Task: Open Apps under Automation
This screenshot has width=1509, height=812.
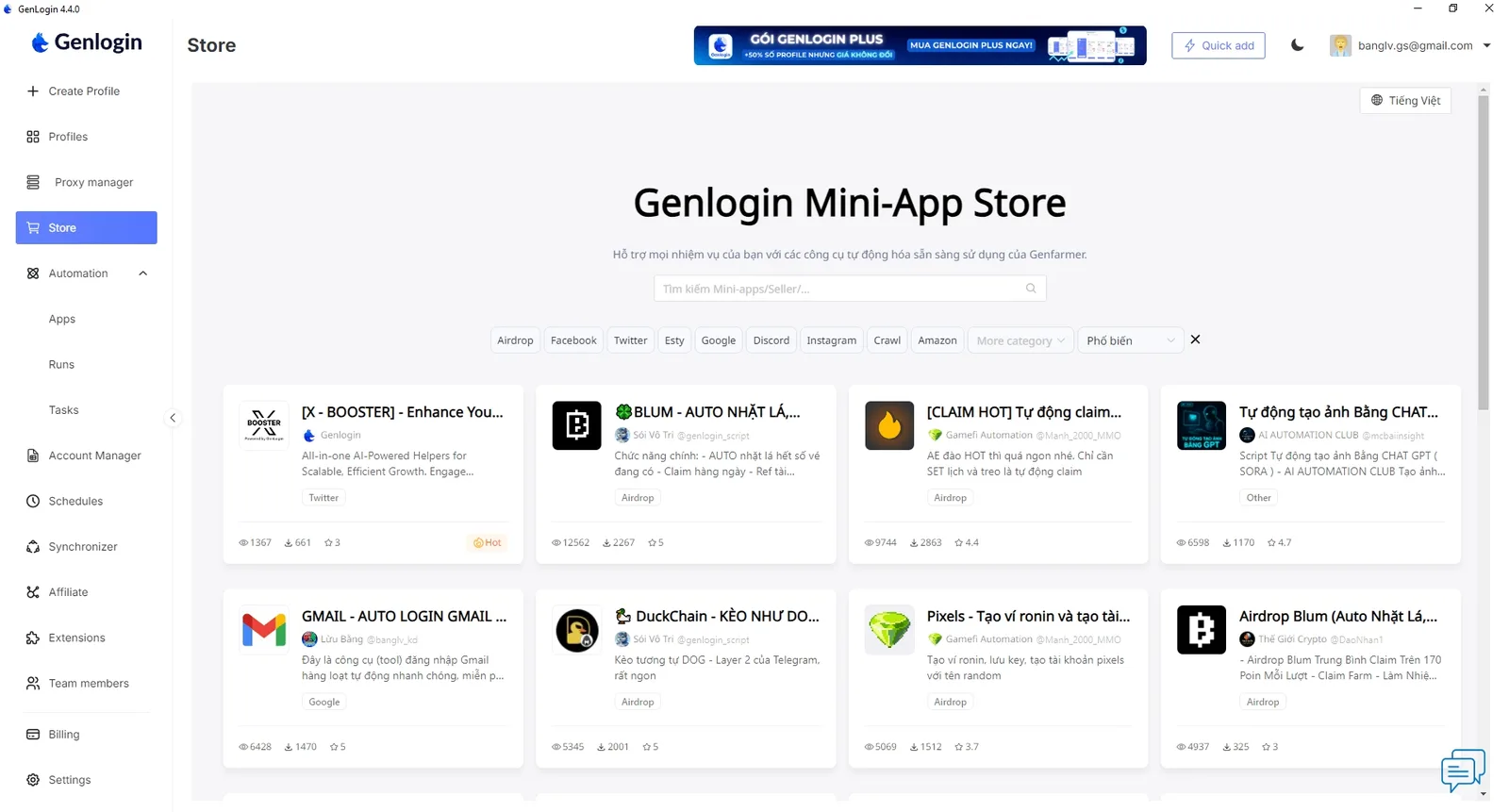Action: pos(62,319)
